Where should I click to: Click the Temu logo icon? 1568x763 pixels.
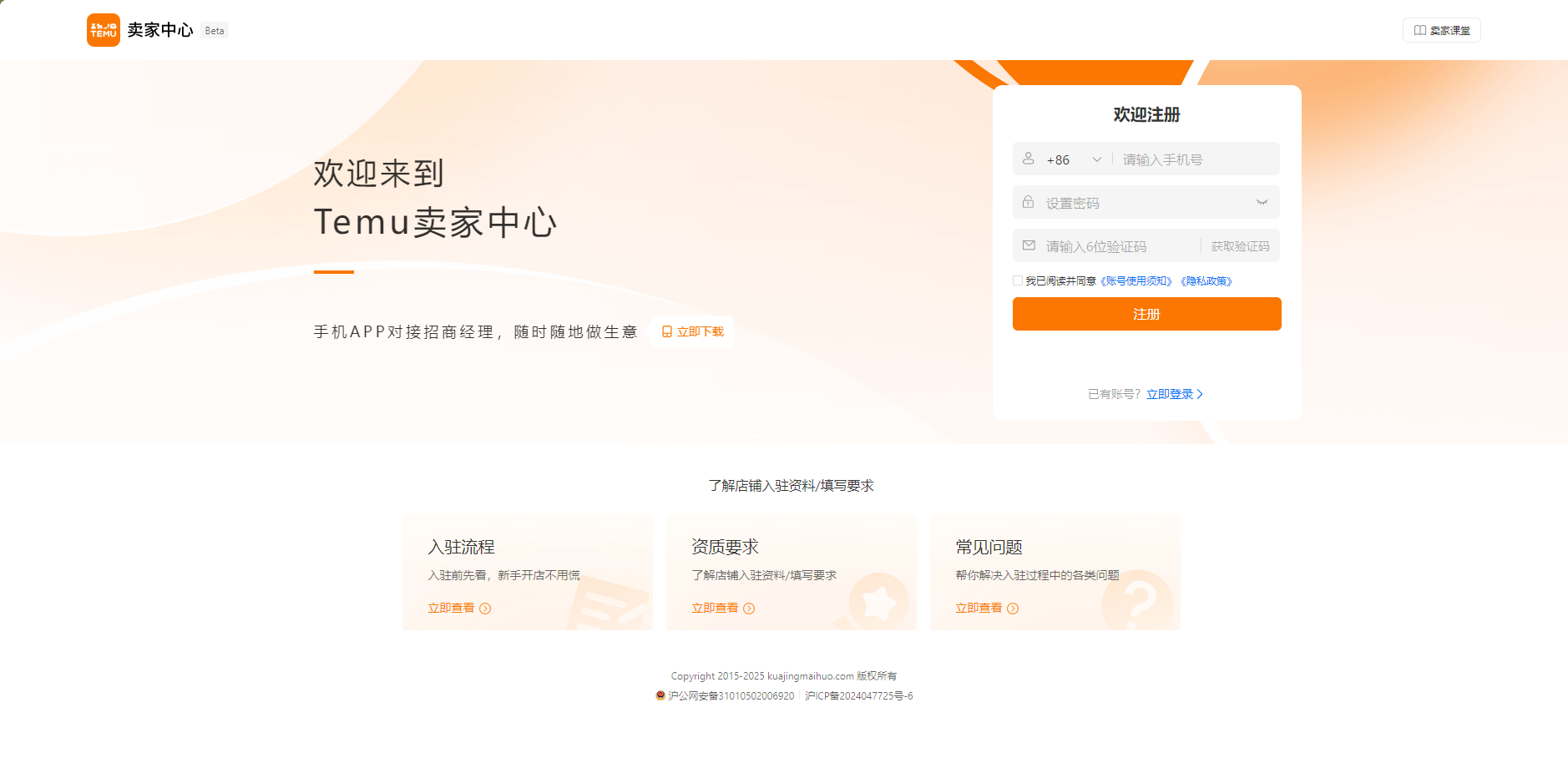(x=104, y=30)
